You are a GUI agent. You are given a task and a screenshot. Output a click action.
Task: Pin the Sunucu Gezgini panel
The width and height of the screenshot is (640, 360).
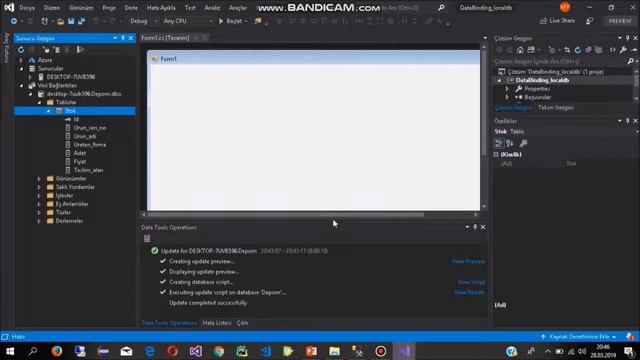pos(123,38)
